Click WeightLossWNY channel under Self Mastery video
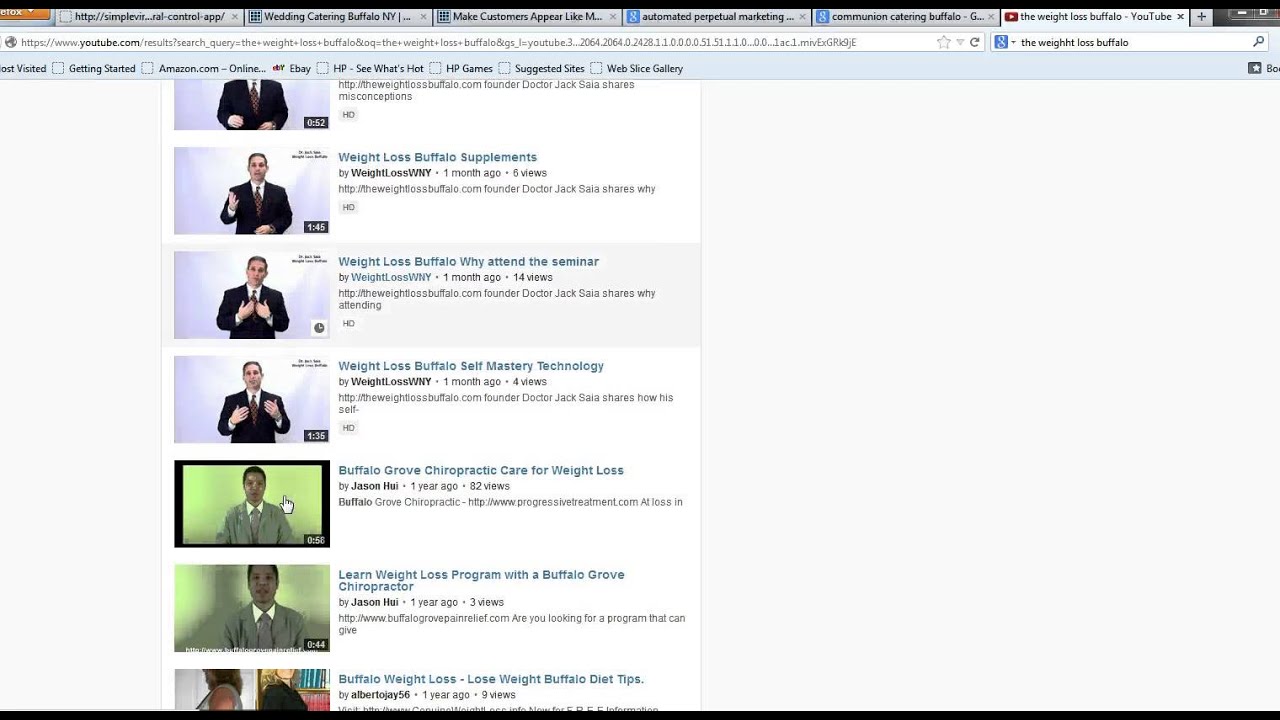This screenshot has height=720, width=1280. (391, 381)
